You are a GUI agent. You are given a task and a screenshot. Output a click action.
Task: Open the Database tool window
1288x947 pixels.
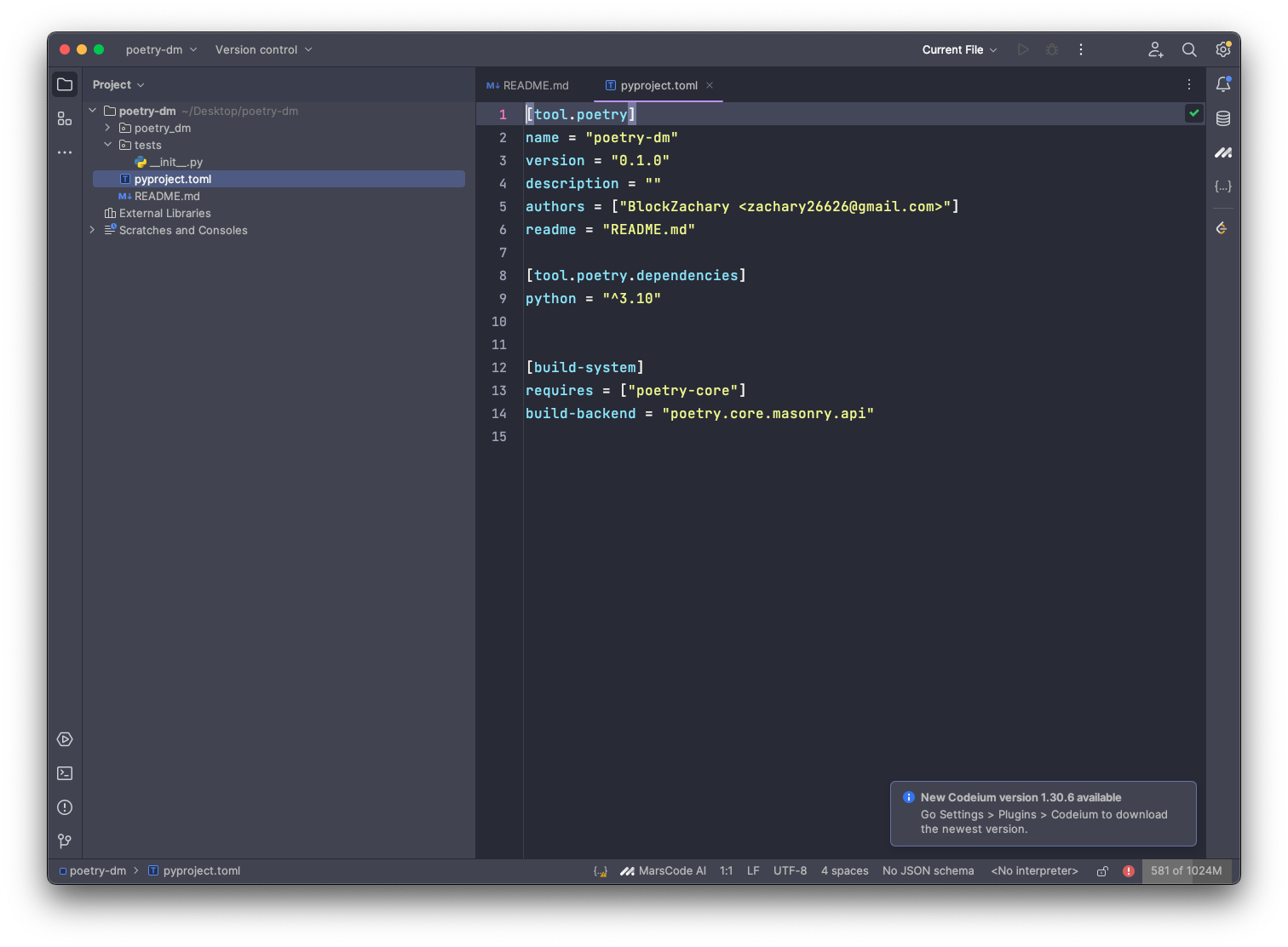point(1223,118)
